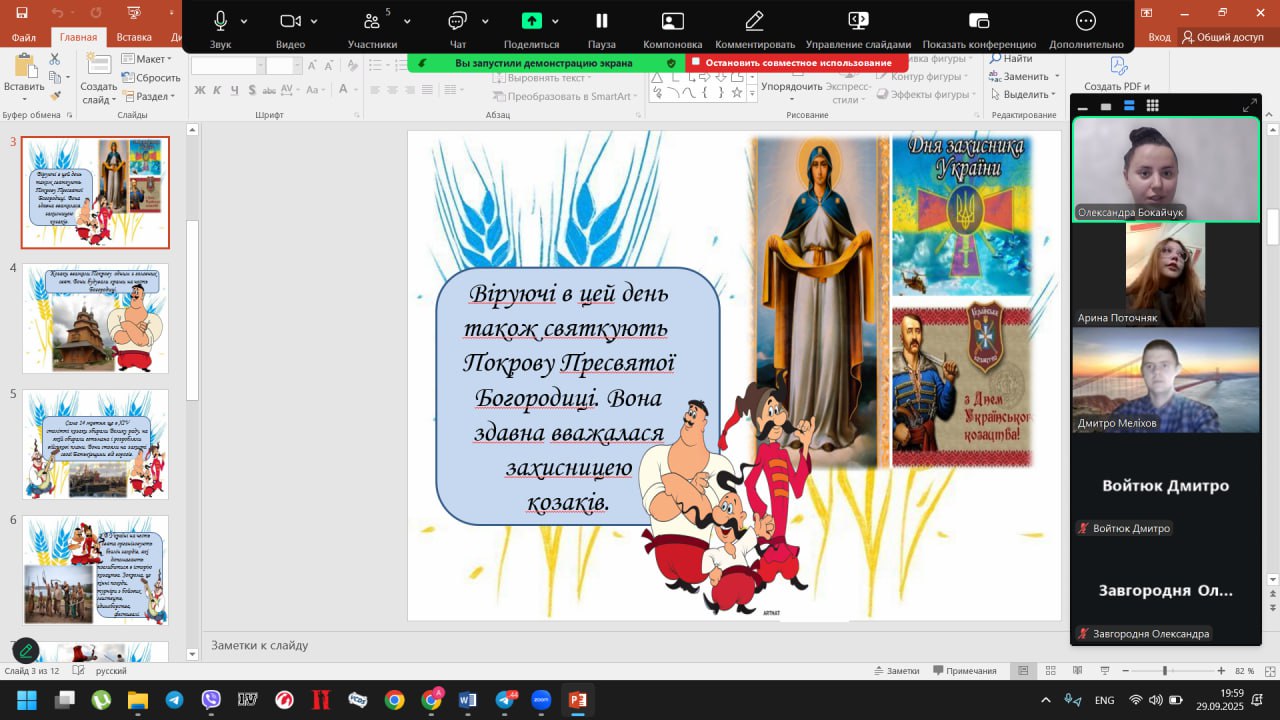Open the Комментировать annotation tool
The image size is (1280, 720).
(754, 22)
